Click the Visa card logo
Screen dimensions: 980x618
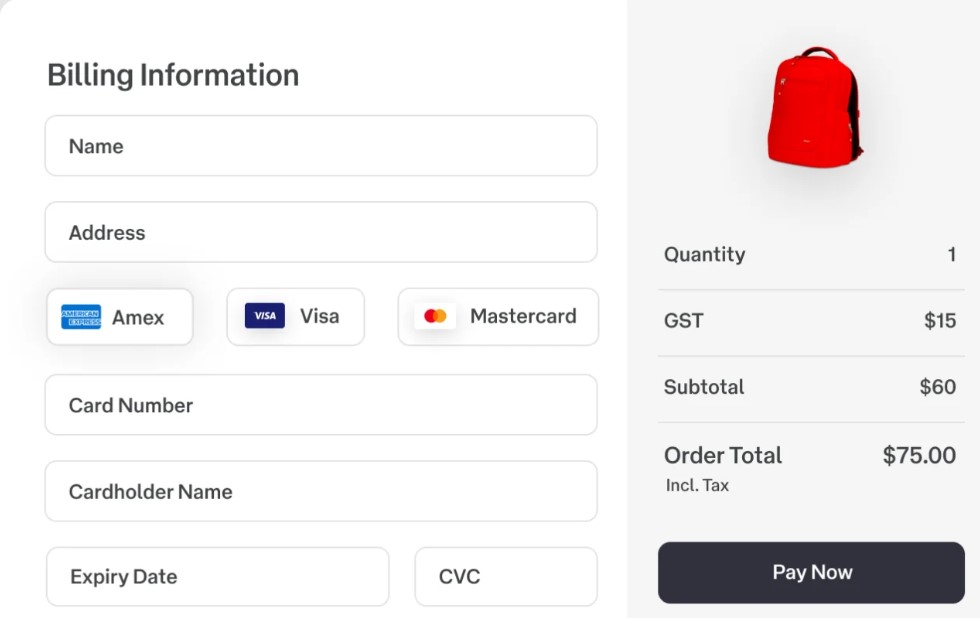[x=265, y=316]
